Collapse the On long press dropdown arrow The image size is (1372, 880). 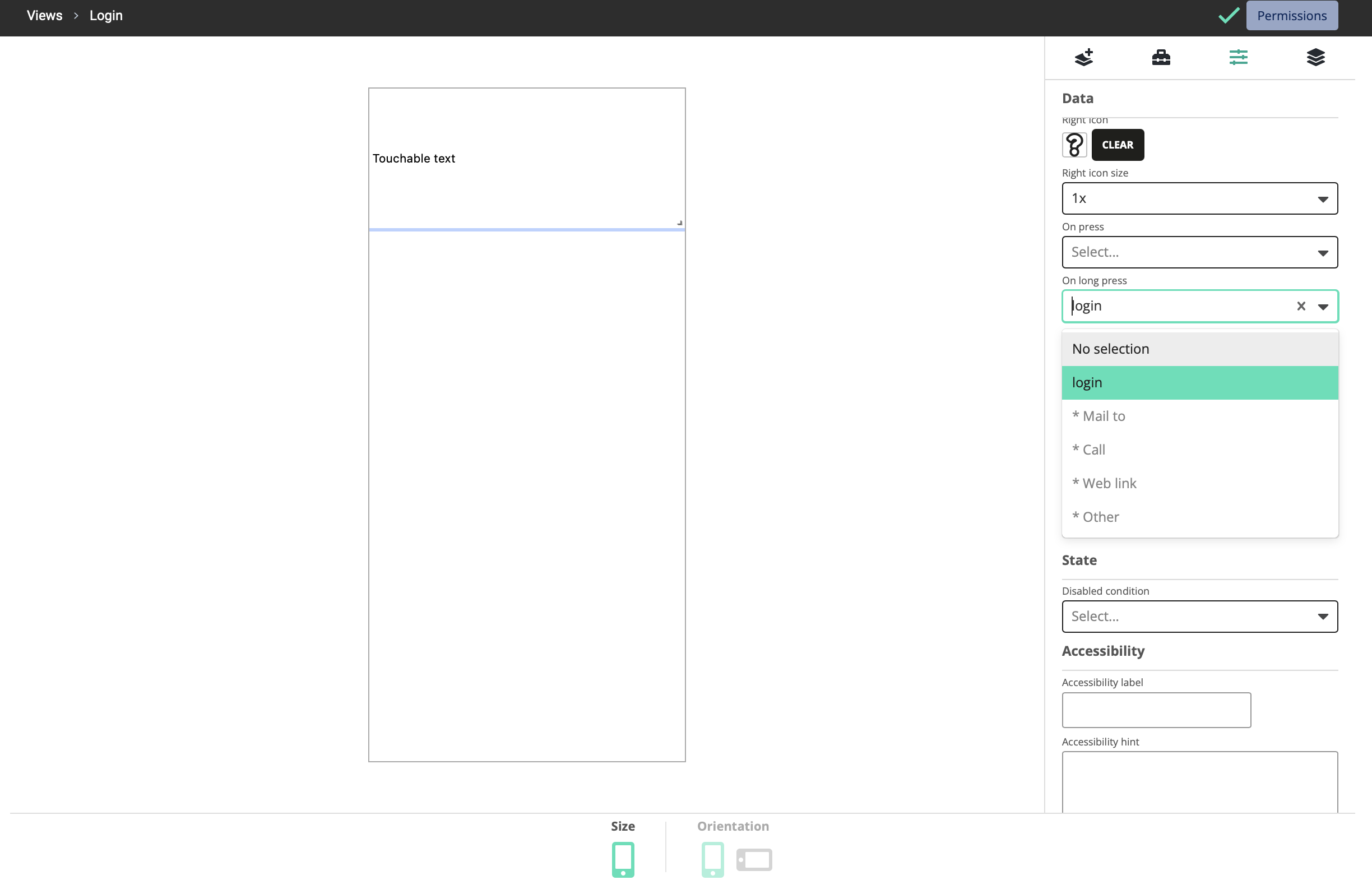(1323, 307)
